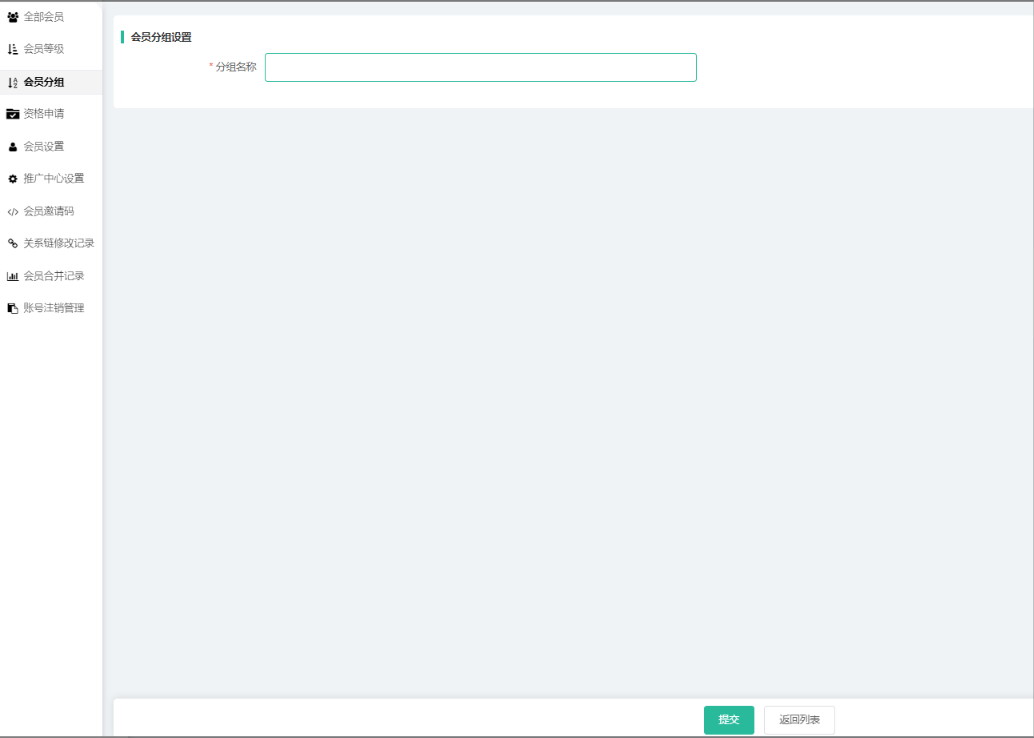Click the gear icon beside 推广中心设置
Screen dimensions: 1034x738
13,179
